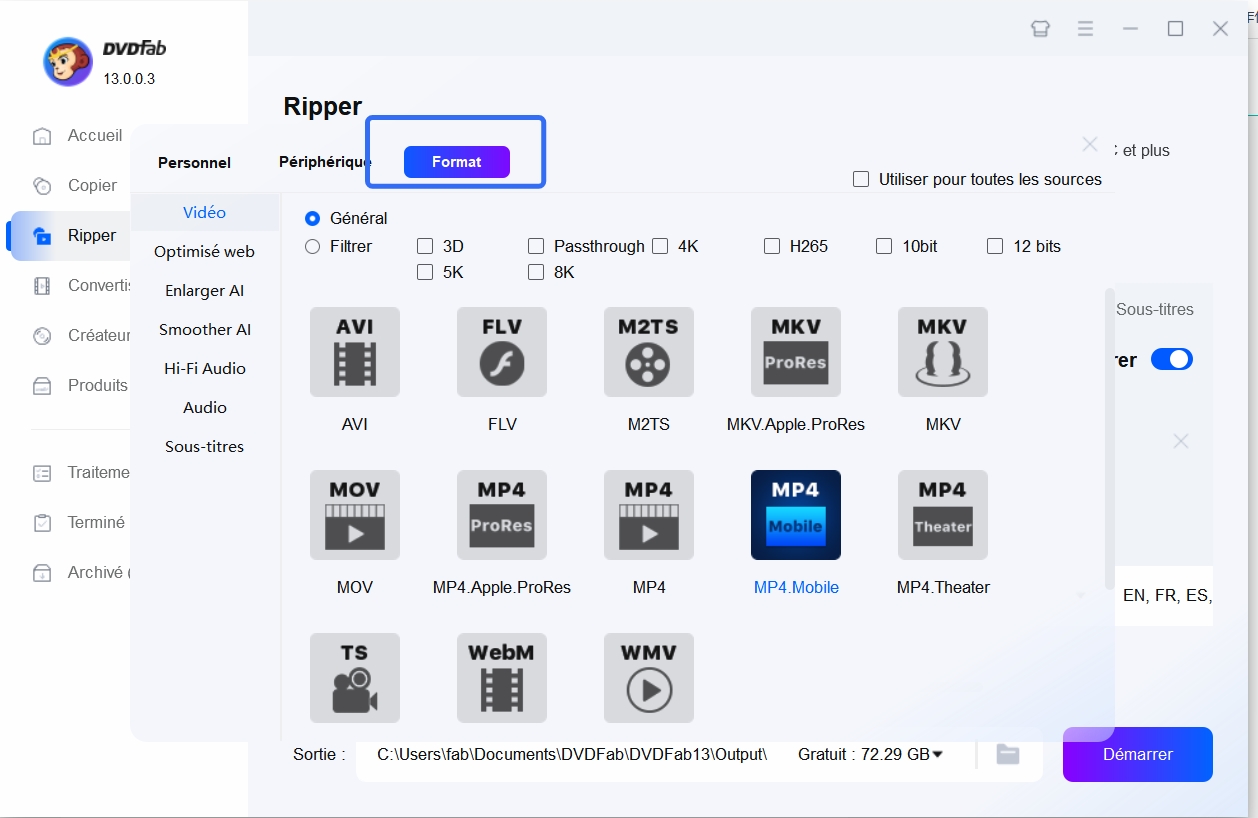Pick the WMV format icon
The image size is (1258, 818).
[x=649, y=678]
